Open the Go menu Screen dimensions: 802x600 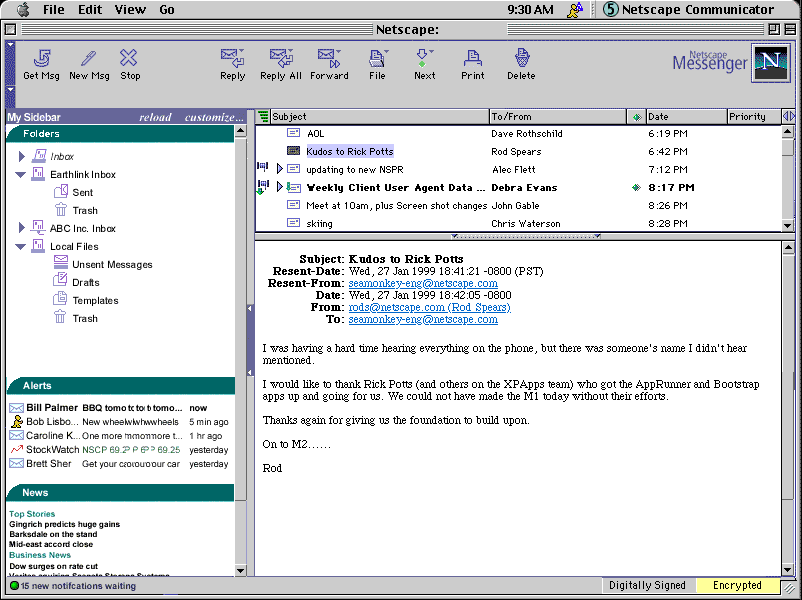[x=167, y=10]
